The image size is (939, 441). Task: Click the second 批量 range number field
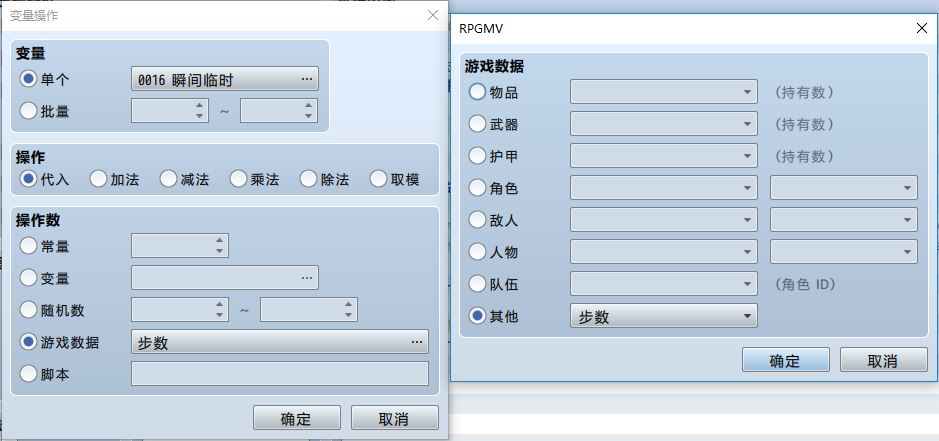click(278, 111)
